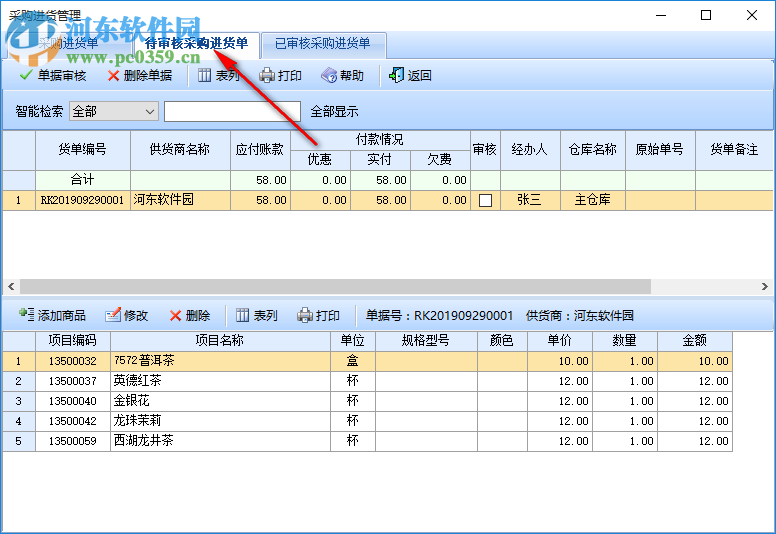Viewport: 776px width, 534px height.
Task: Click the 盒 unit cell of 7572普洱茶
Action: pos(353,361)
